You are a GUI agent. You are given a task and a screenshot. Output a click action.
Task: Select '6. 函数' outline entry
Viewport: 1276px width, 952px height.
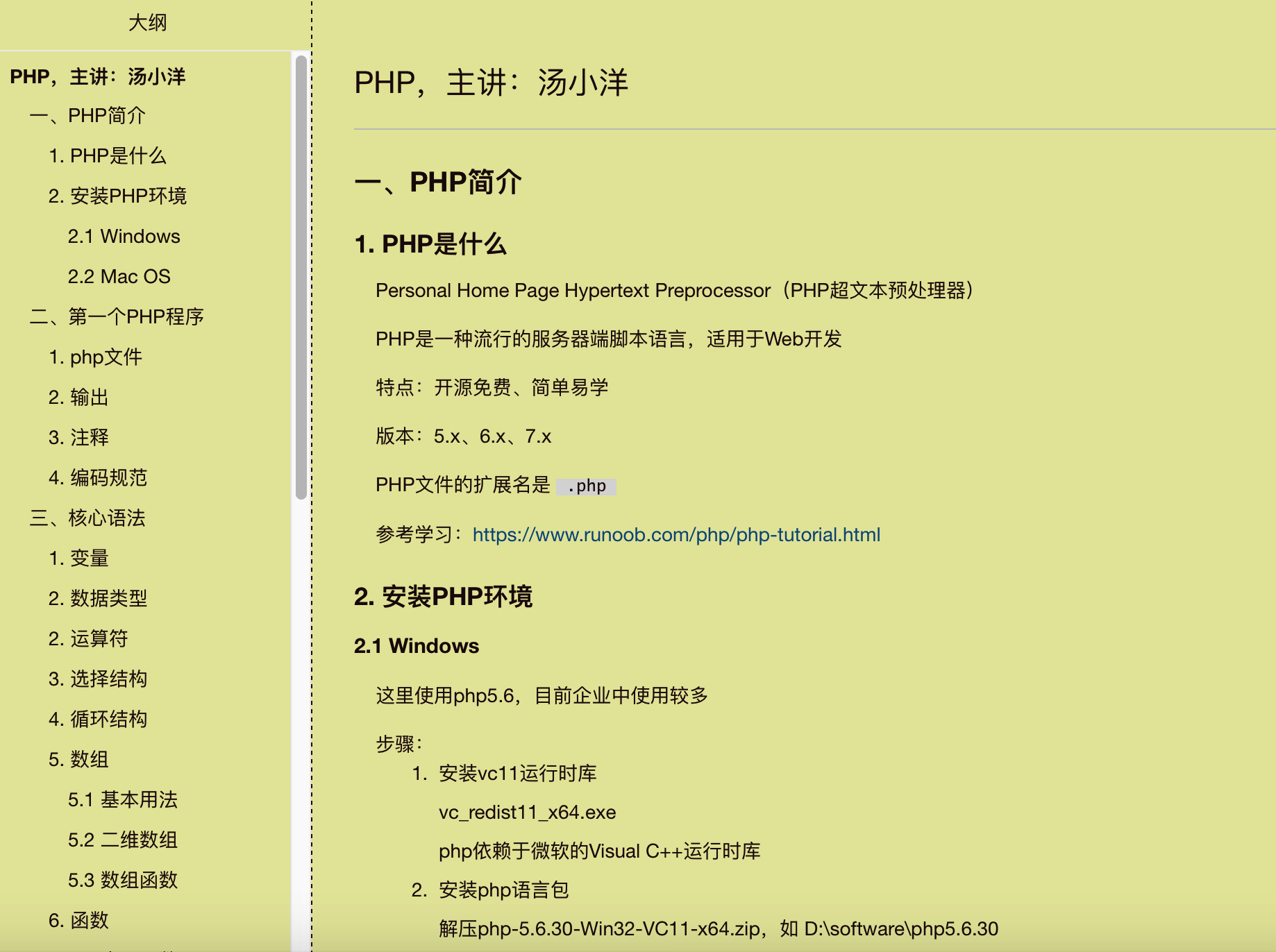point(78,921)
